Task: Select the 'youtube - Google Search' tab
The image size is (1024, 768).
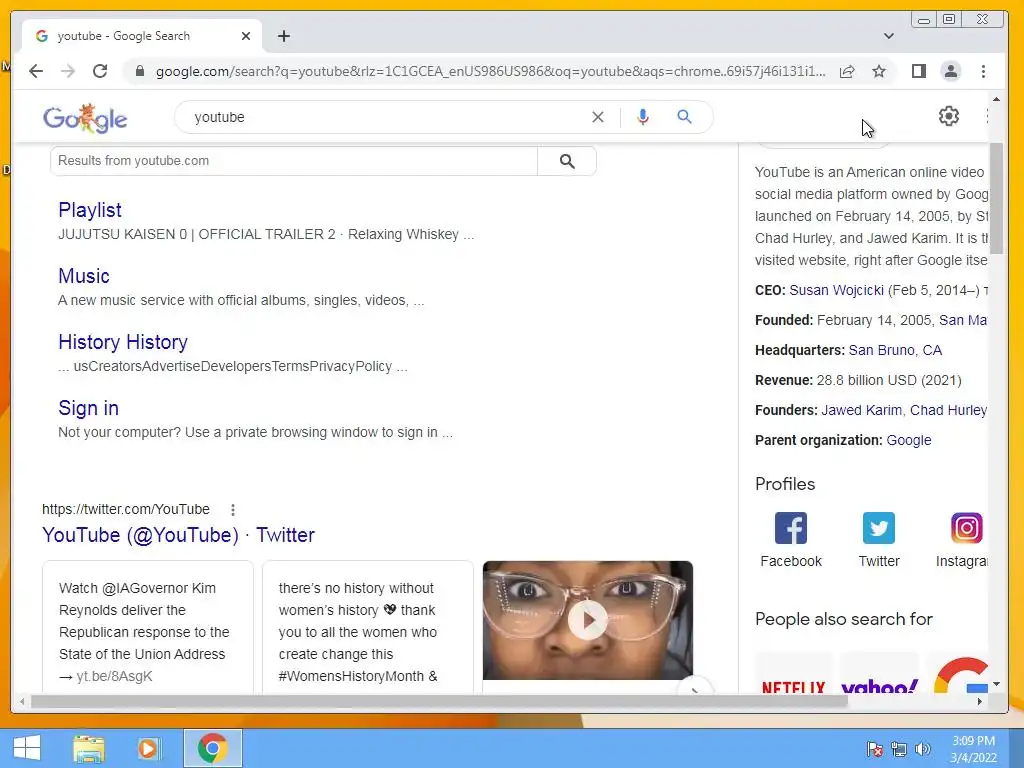Action: [x=142, y=36]
